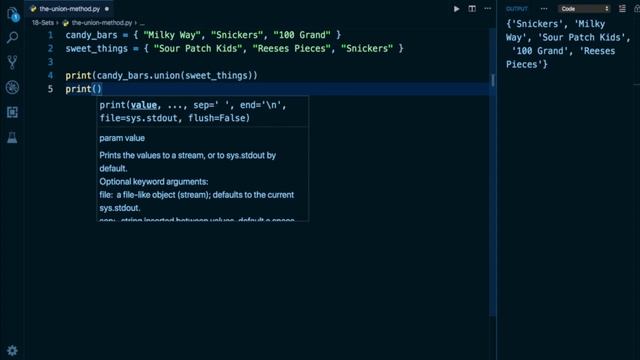Click line number 1 in the gutter
Screen dimensions: 640x360
(51, 35)
